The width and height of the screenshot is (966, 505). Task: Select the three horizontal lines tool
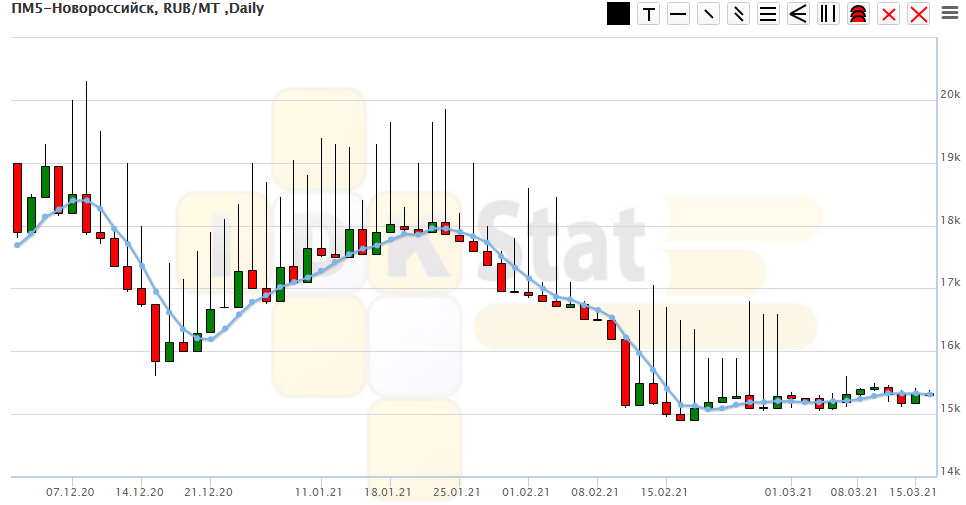click(x=769, y=14)
